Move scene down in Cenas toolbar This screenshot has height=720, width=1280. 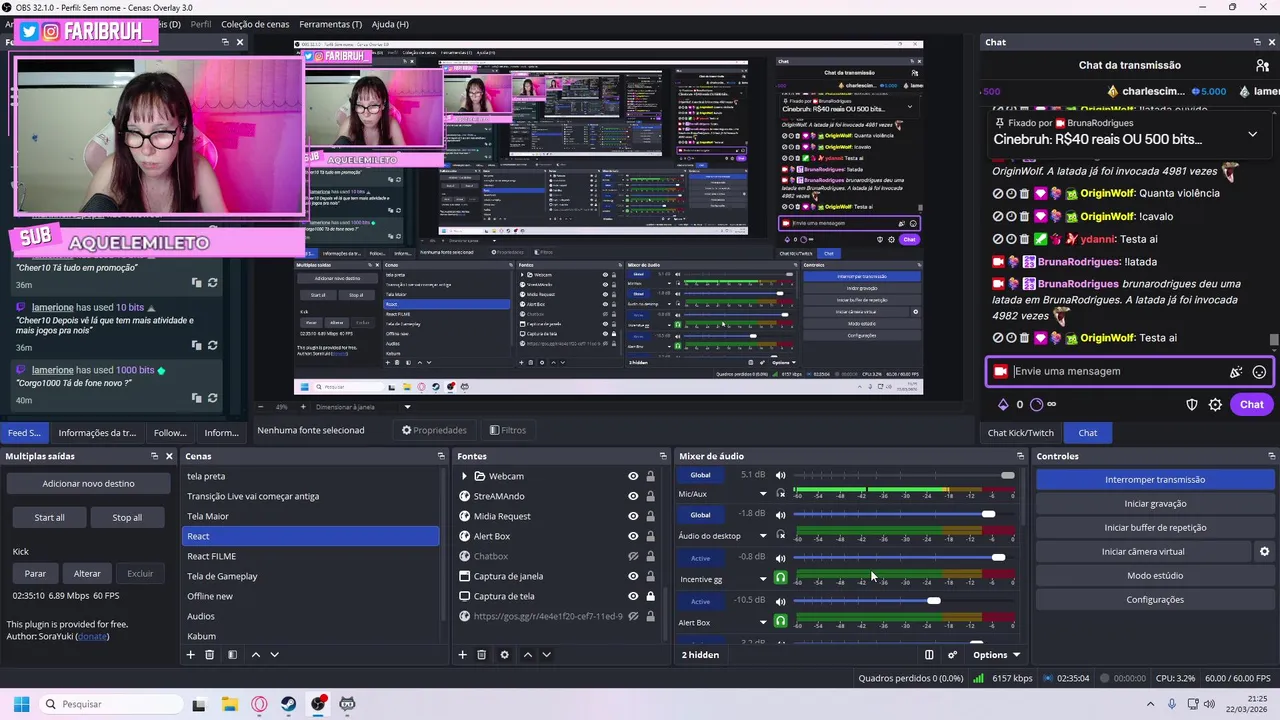pos(274,655)
